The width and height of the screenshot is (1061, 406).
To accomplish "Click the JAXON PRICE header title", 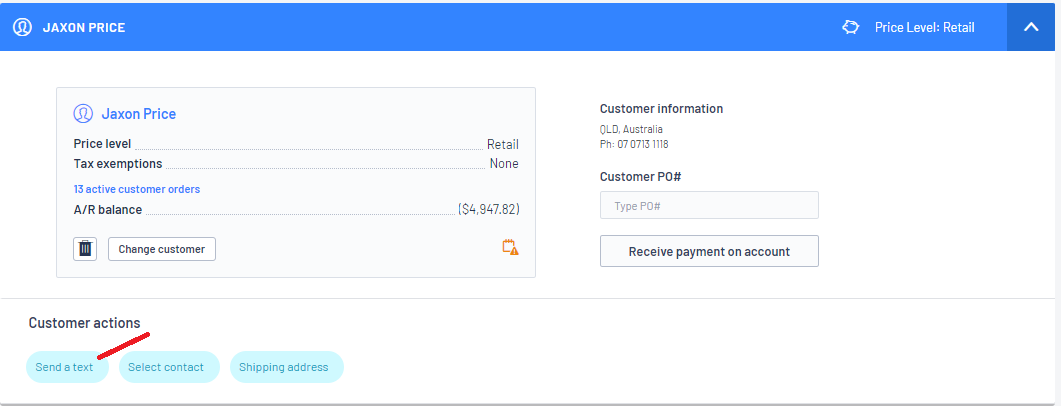I will 84,27.
